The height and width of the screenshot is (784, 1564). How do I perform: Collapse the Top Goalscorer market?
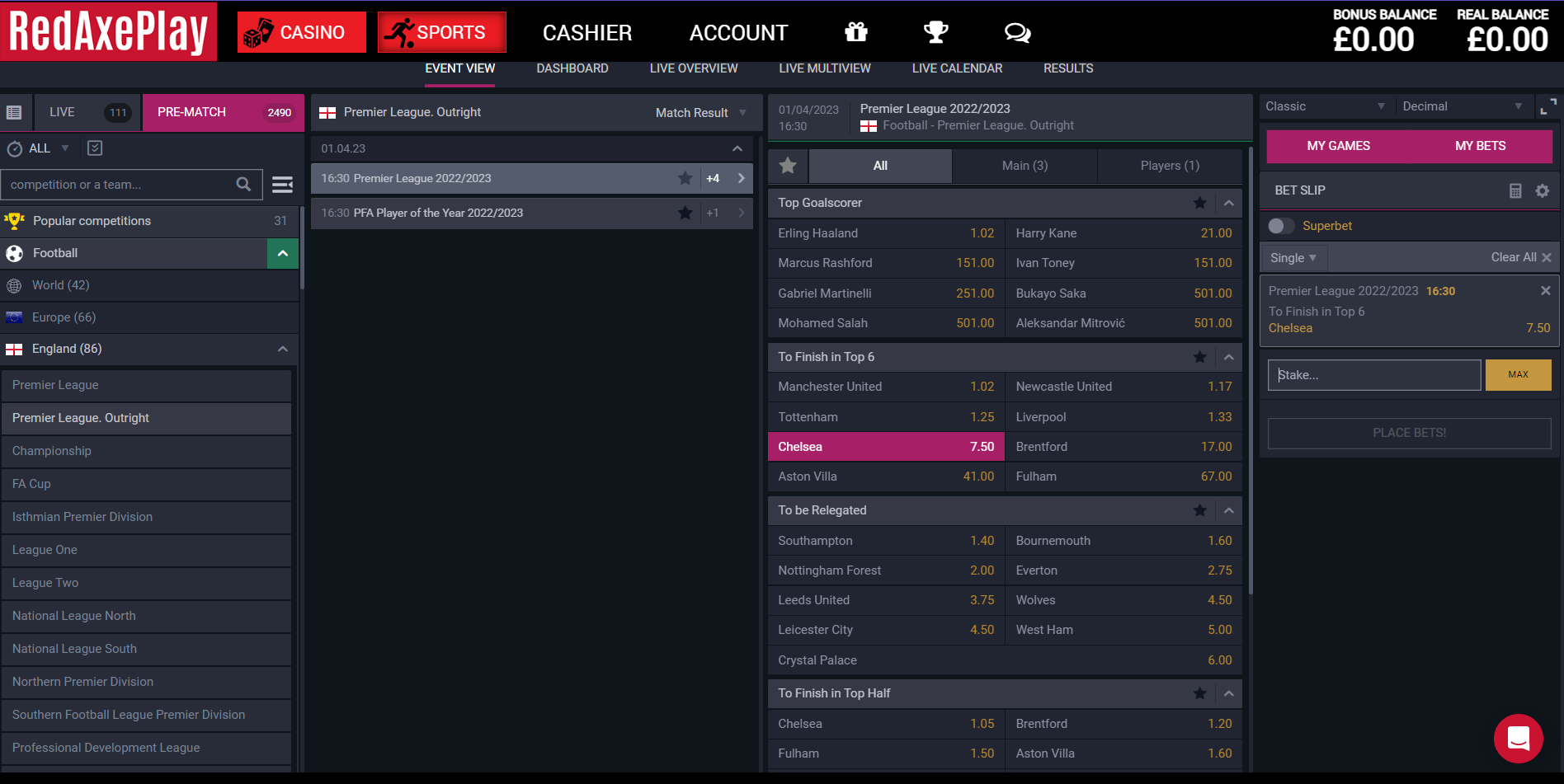1228,203
